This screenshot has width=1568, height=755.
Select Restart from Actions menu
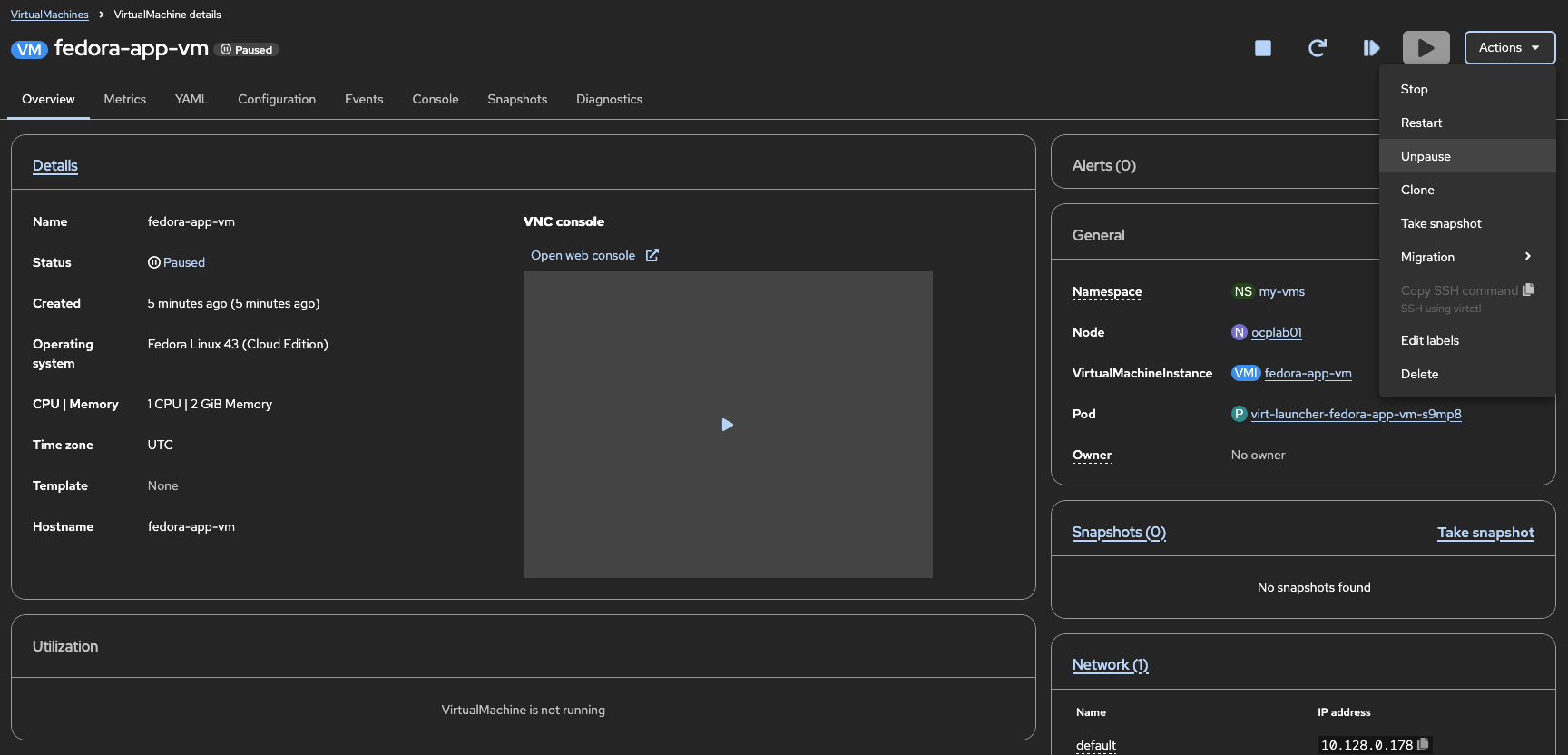[x=1467, y=123]
